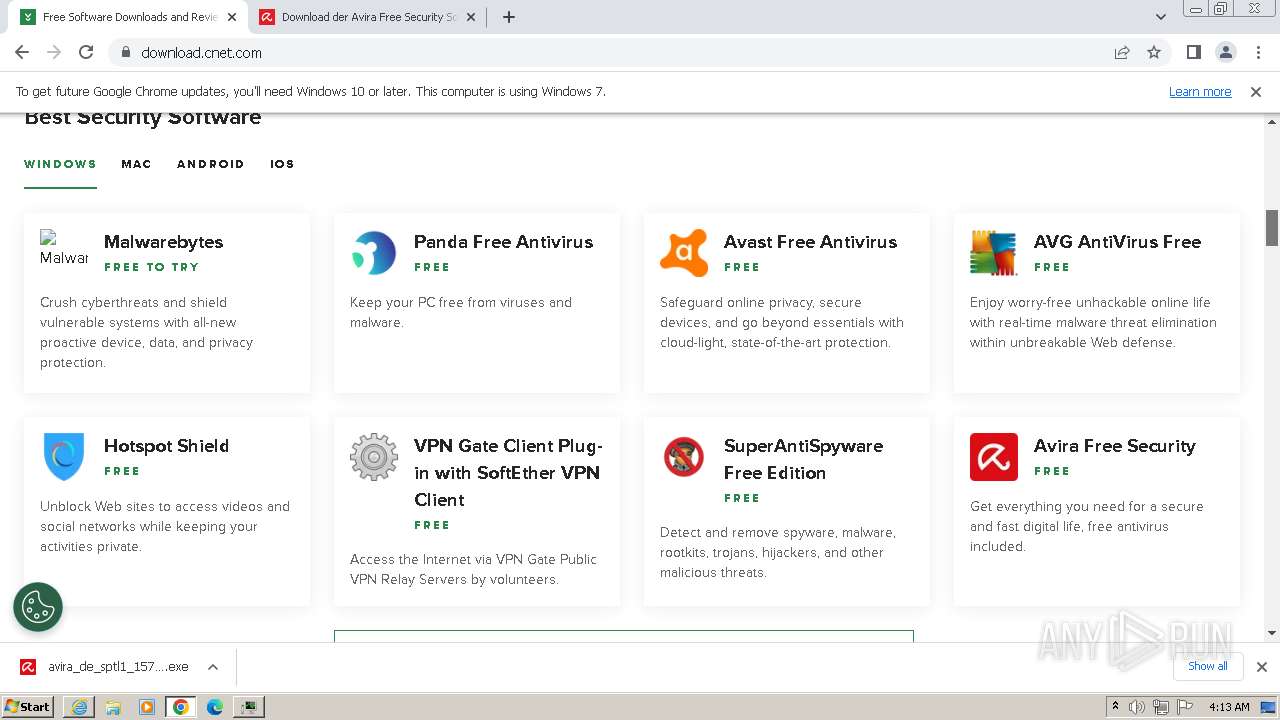Open Chrome three-dot menu
1280x720 pixels.
1257,52
